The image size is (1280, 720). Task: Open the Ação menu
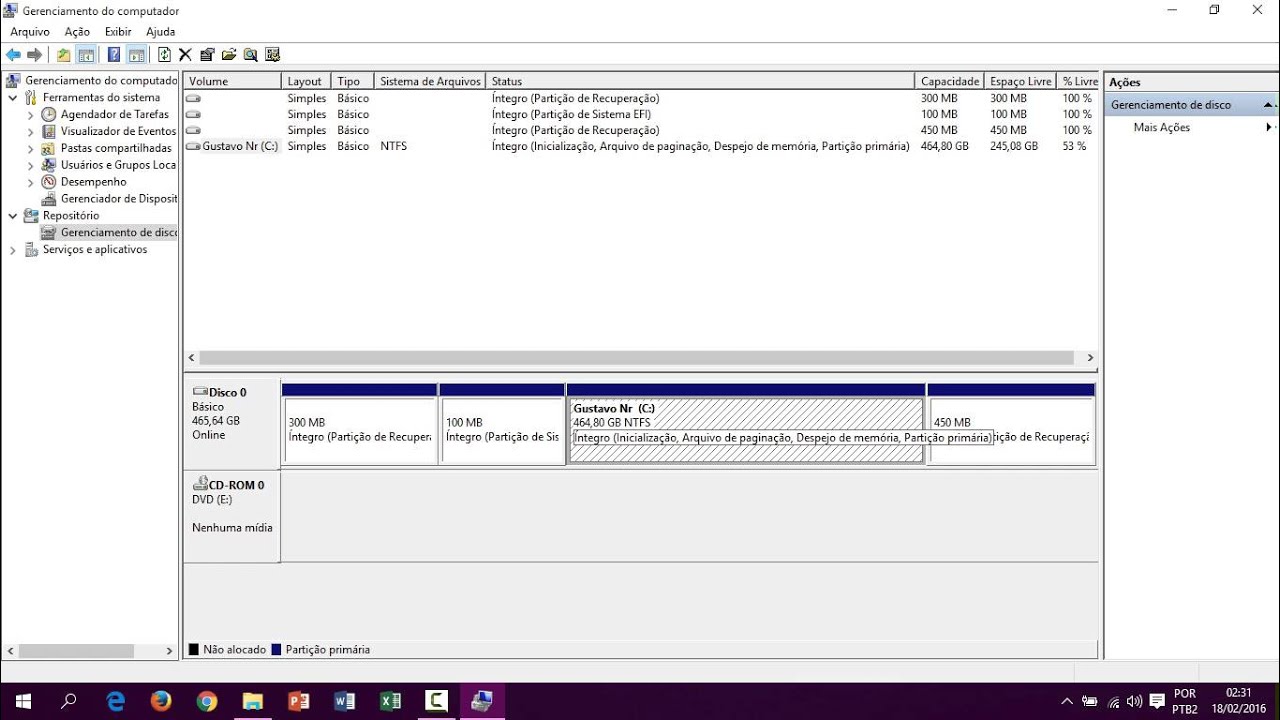[77, 32]
